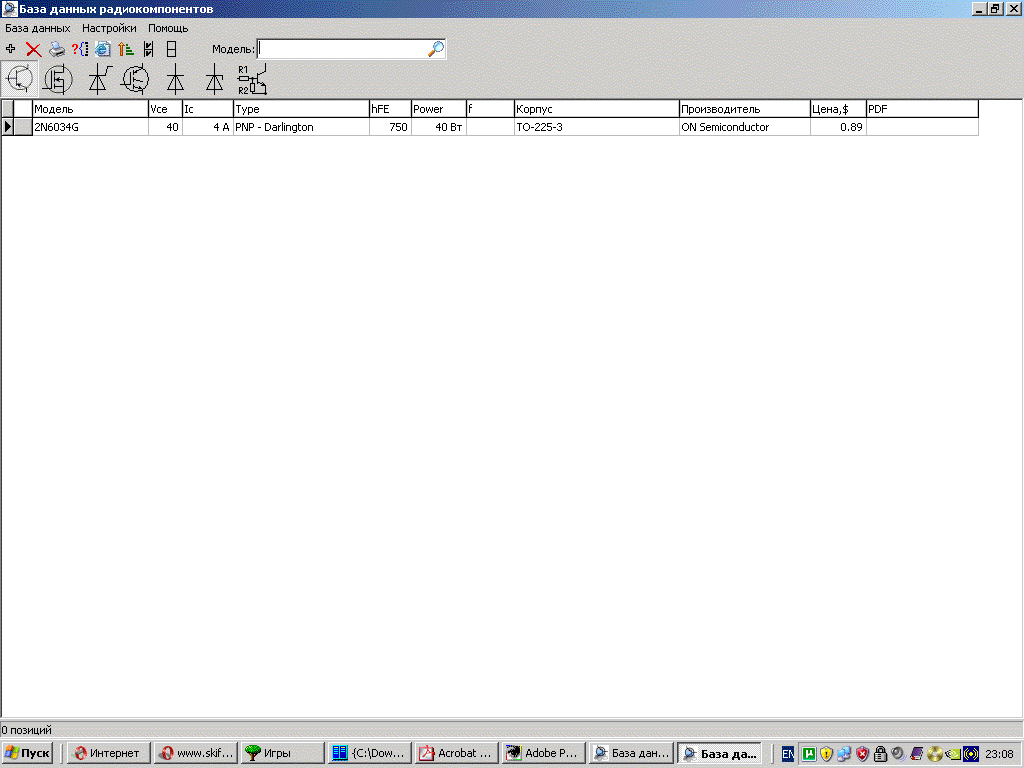This screenshot has width=1024, height=768.
Task: Click the Vce column header
Action: 164,109
